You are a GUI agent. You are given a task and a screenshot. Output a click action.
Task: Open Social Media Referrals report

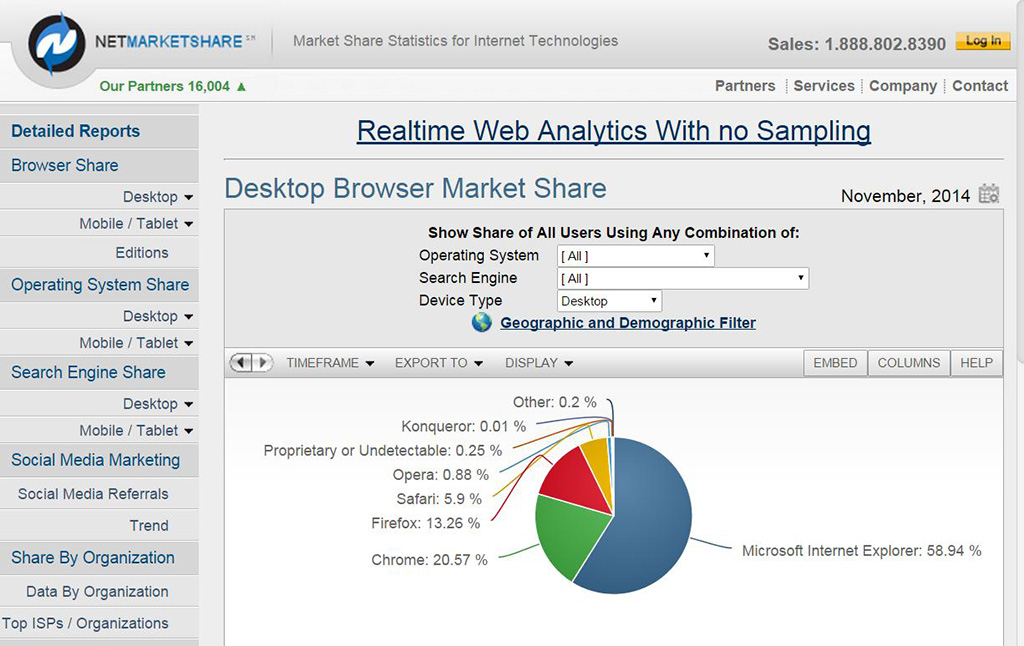93,494
